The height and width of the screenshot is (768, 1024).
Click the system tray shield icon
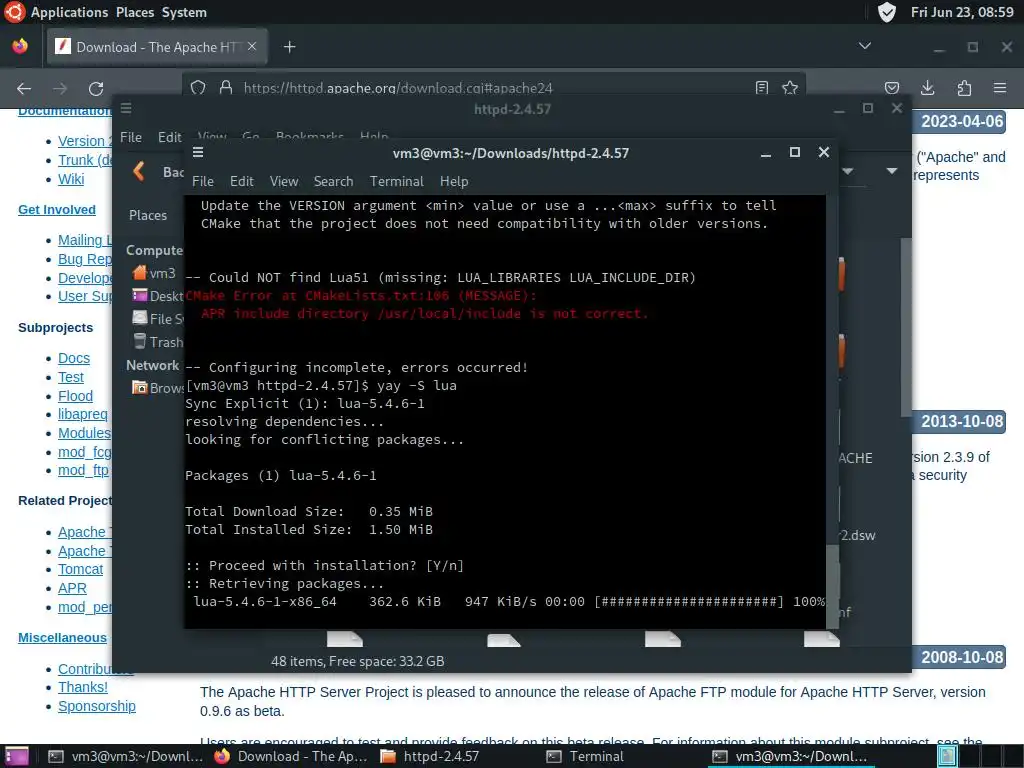pyautogui.click(x=886, y=12)
